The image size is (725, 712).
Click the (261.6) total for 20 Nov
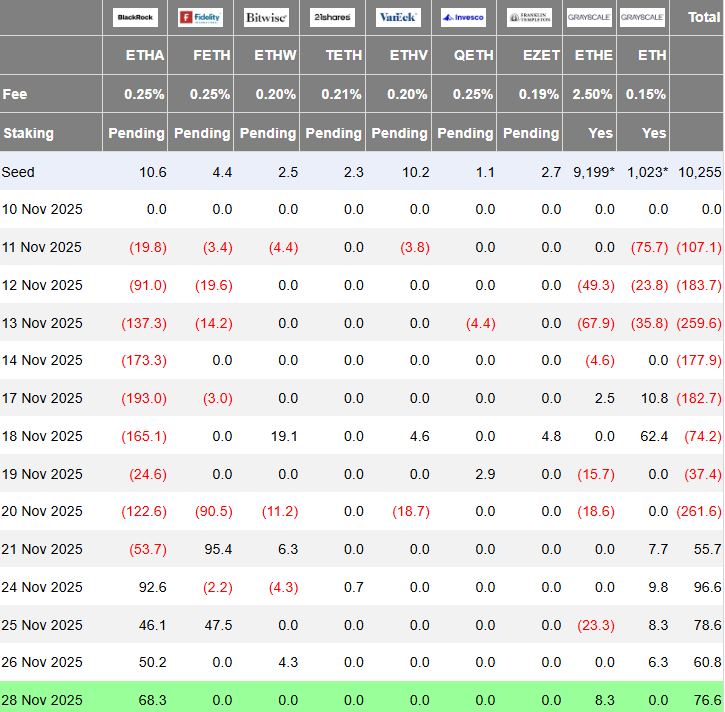[698, 511]
